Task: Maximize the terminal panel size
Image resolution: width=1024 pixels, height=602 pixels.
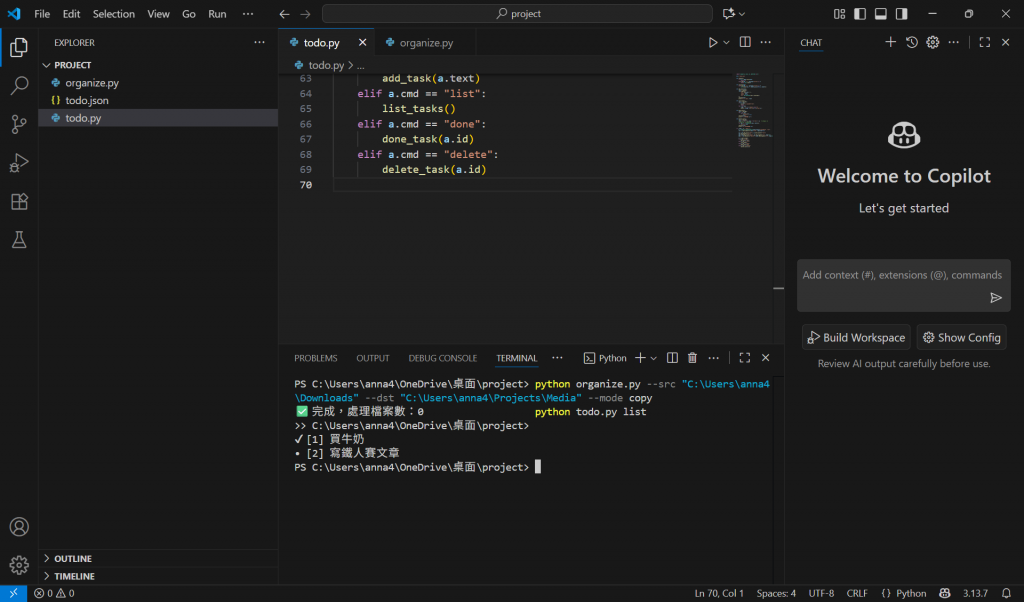Action: tap(744, 358)
